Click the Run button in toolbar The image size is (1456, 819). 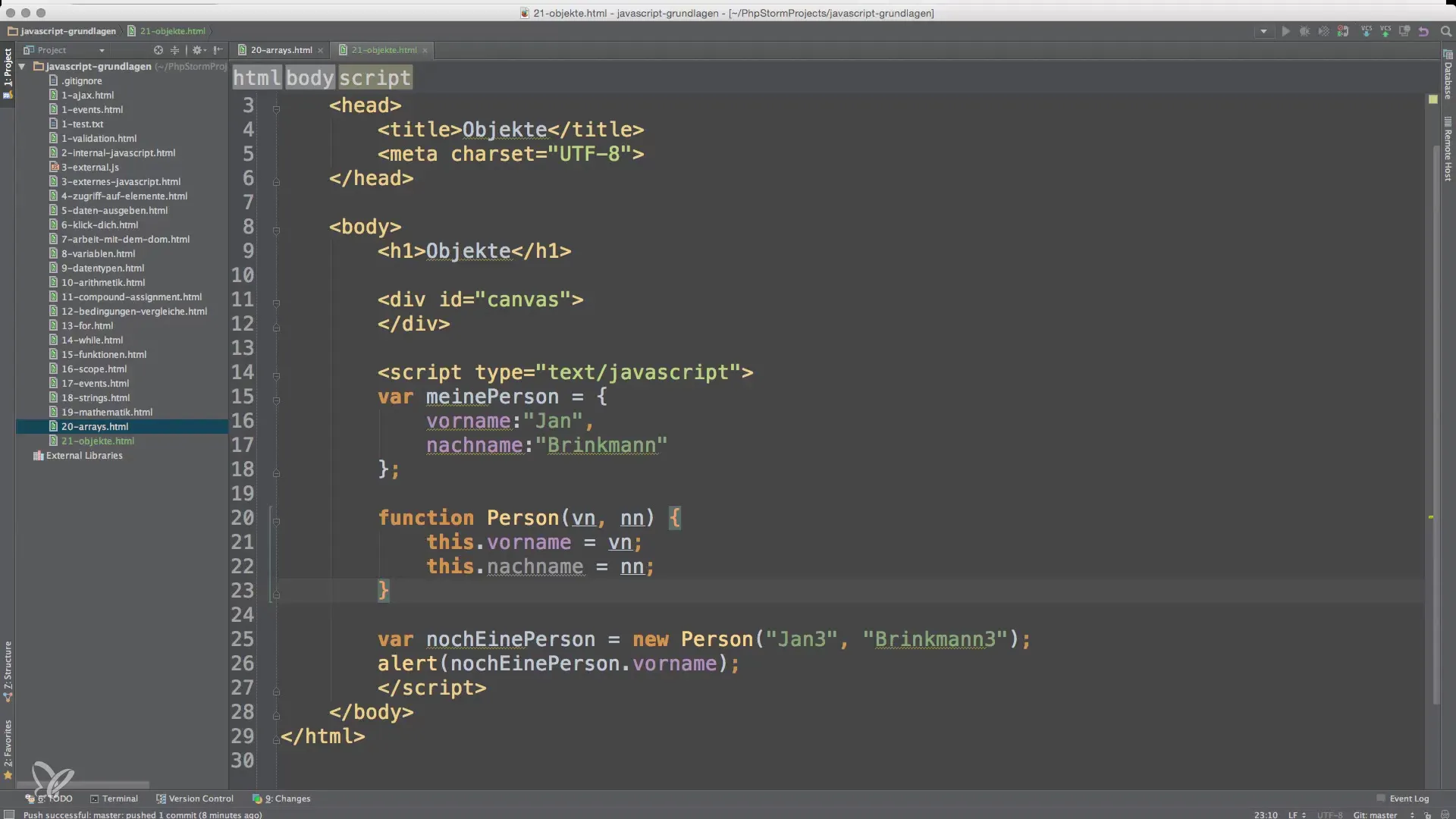coord(1285,31)
